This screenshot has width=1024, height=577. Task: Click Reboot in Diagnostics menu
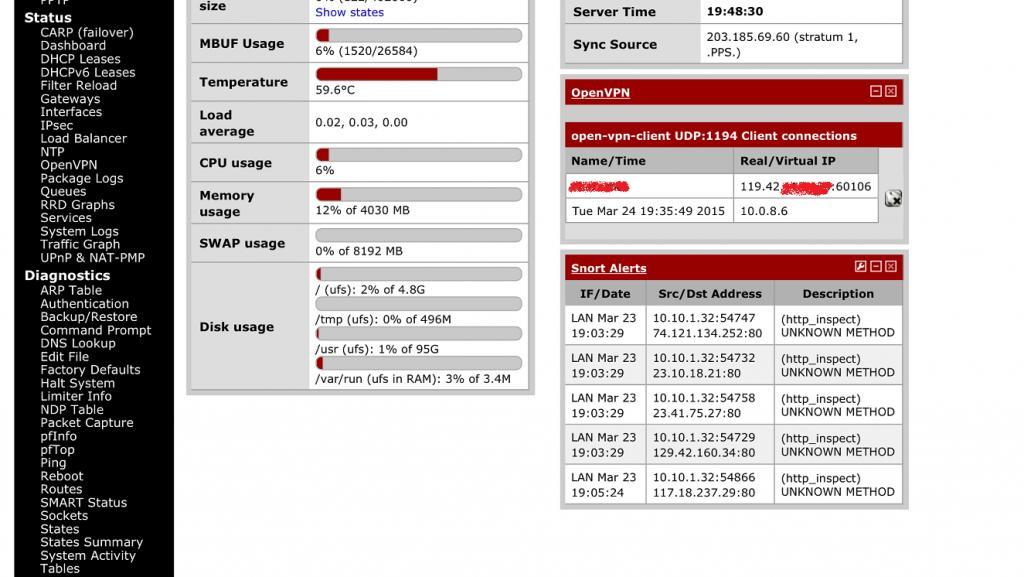62,476
